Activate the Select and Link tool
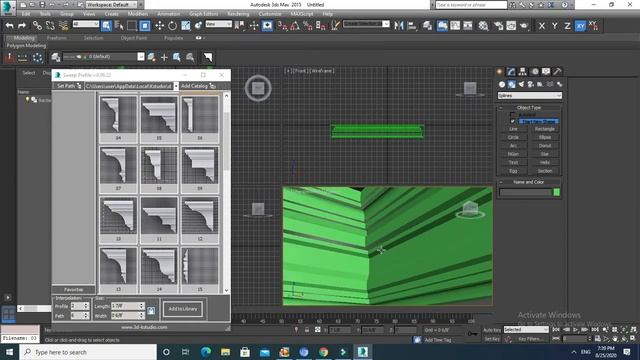 37,26
